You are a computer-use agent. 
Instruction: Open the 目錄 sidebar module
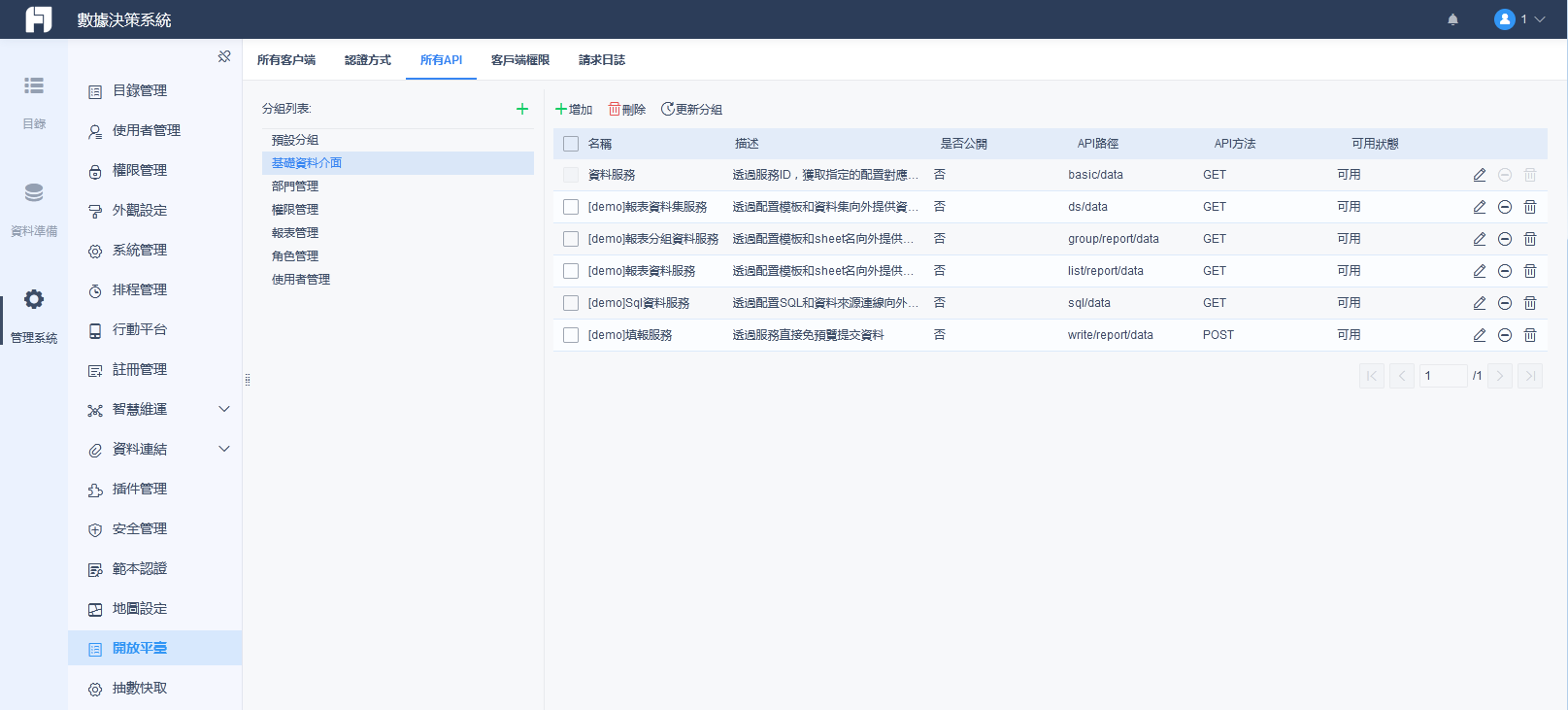coord(34,102)
